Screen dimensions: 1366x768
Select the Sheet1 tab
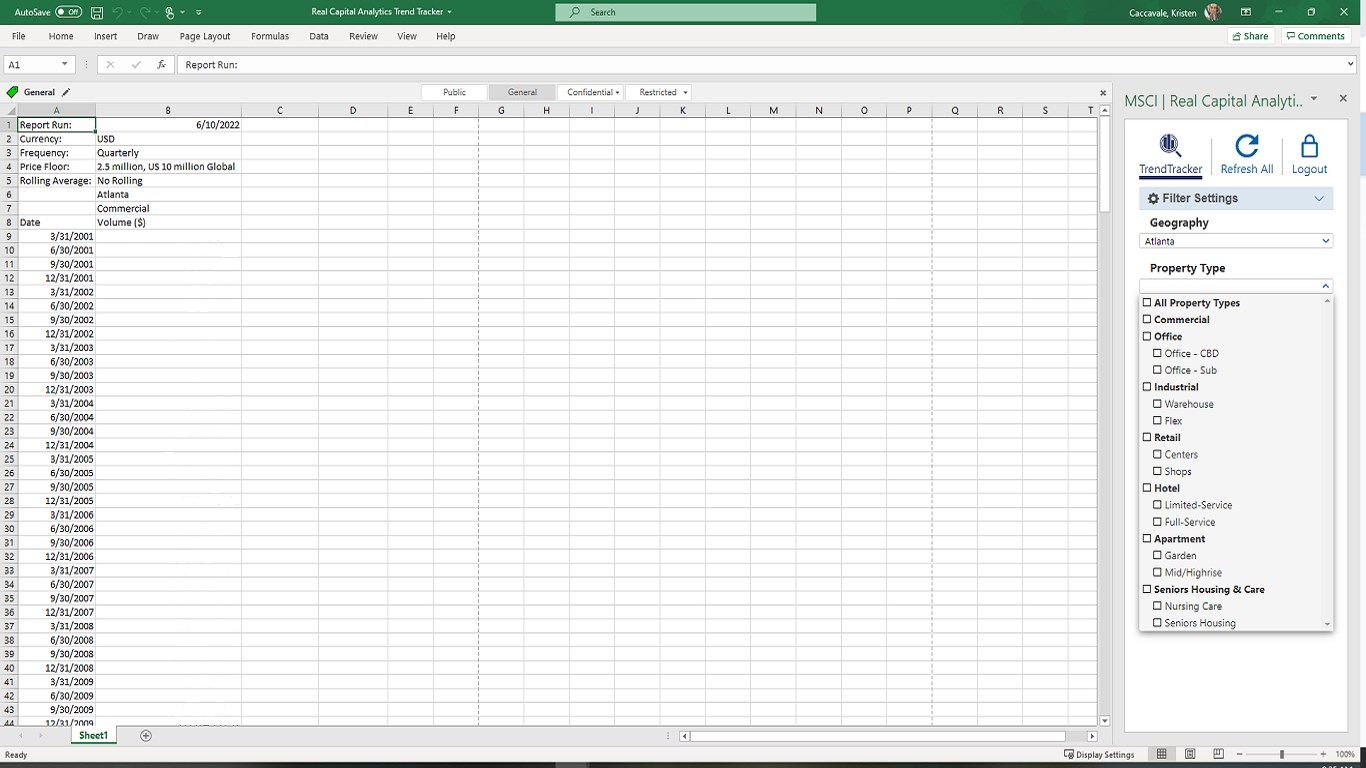click(x=93, y=736)
